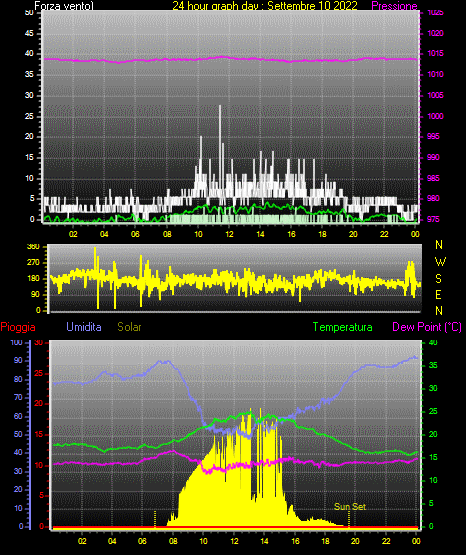Click the green '25' temperature axis value
The height and width of the screenshot is (555, 466).
coord(433,411)
